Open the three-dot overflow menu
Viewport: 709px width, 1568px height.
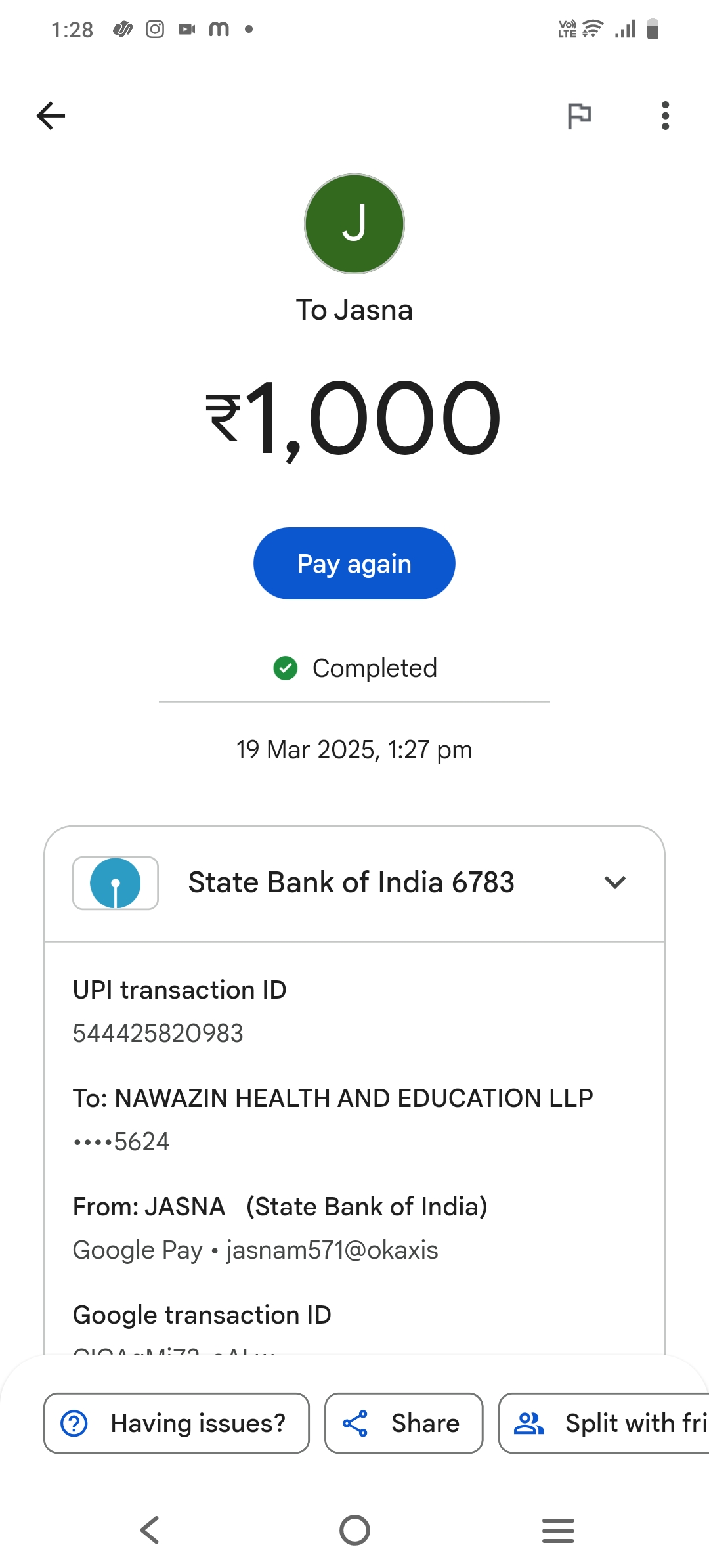[x=665, y=116]
